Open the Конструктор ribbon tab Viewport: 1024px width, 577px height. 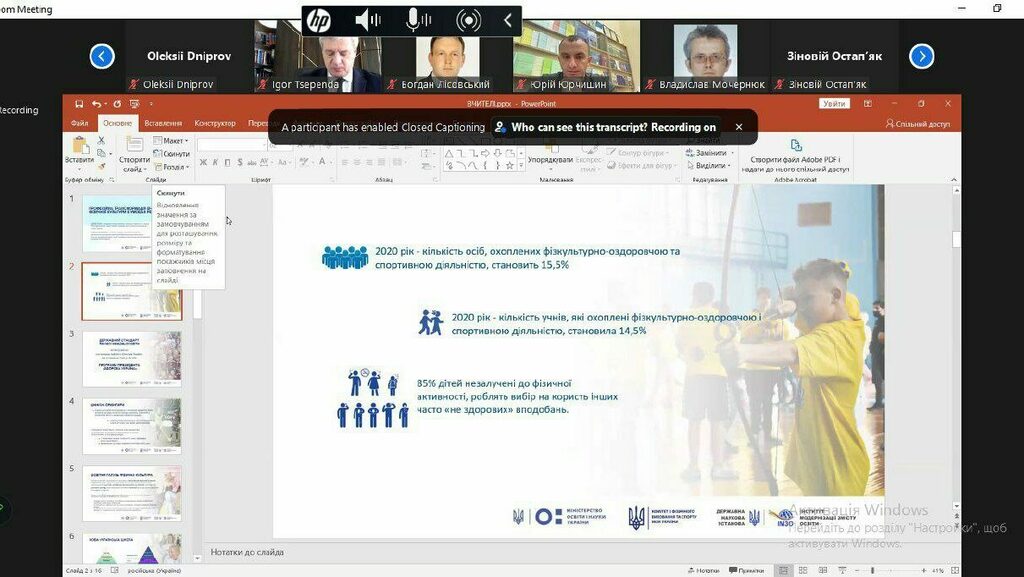(214, 123)
